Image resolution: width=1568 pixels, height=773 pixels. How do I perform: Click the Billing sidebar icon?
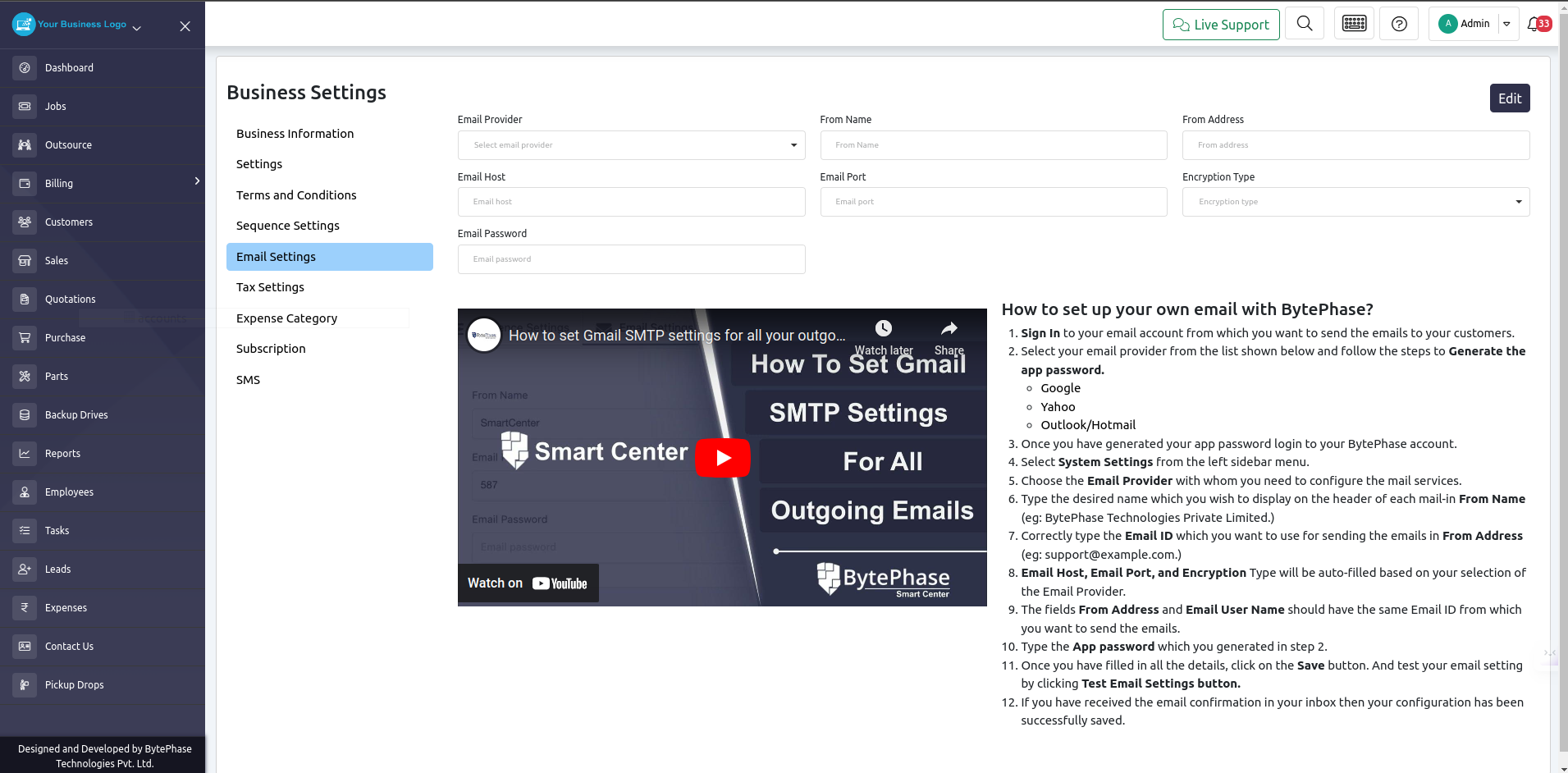[25, 184]
